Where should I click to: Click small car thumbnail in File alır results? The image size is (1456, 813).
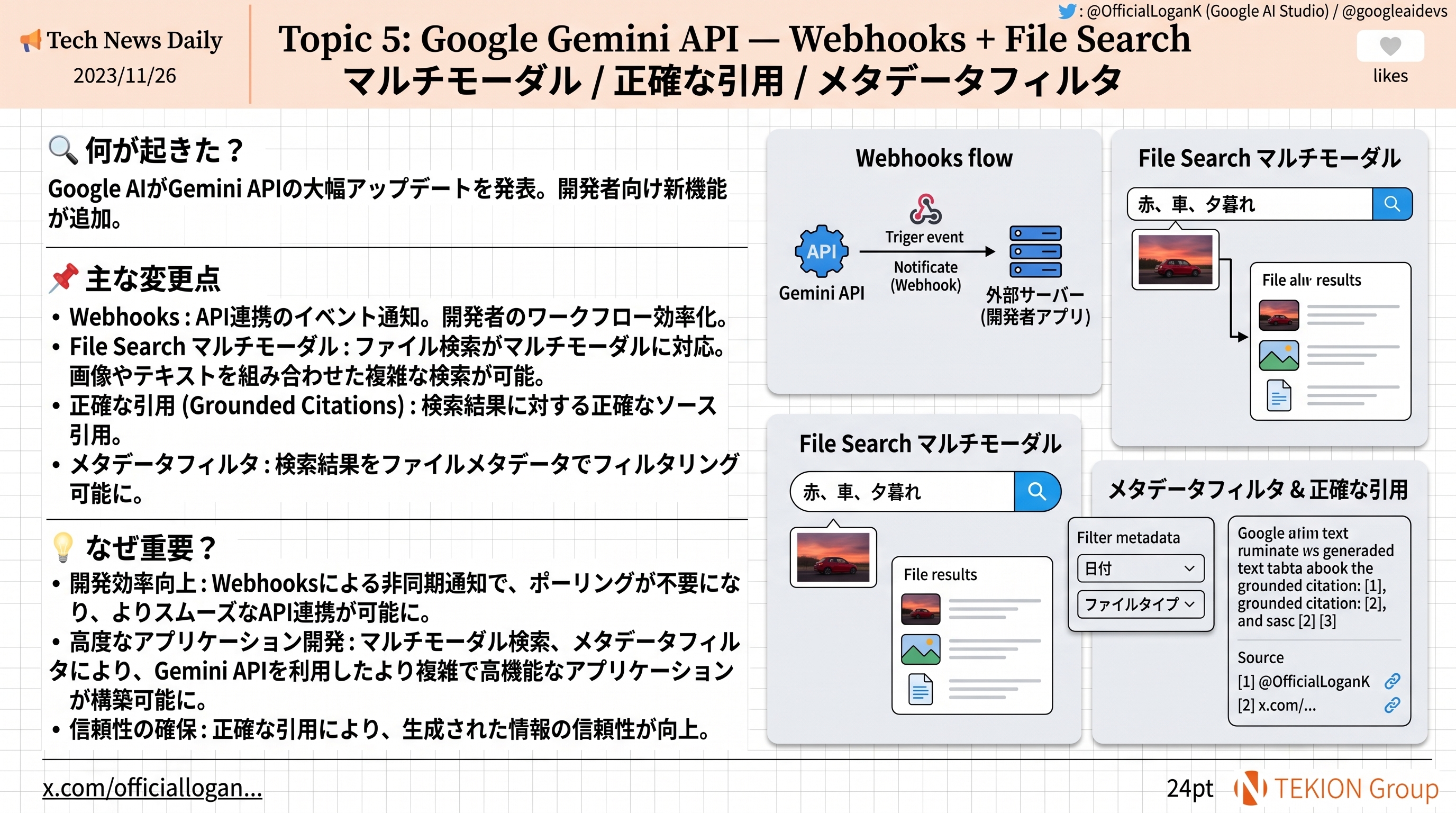(x=1279, y=315)
